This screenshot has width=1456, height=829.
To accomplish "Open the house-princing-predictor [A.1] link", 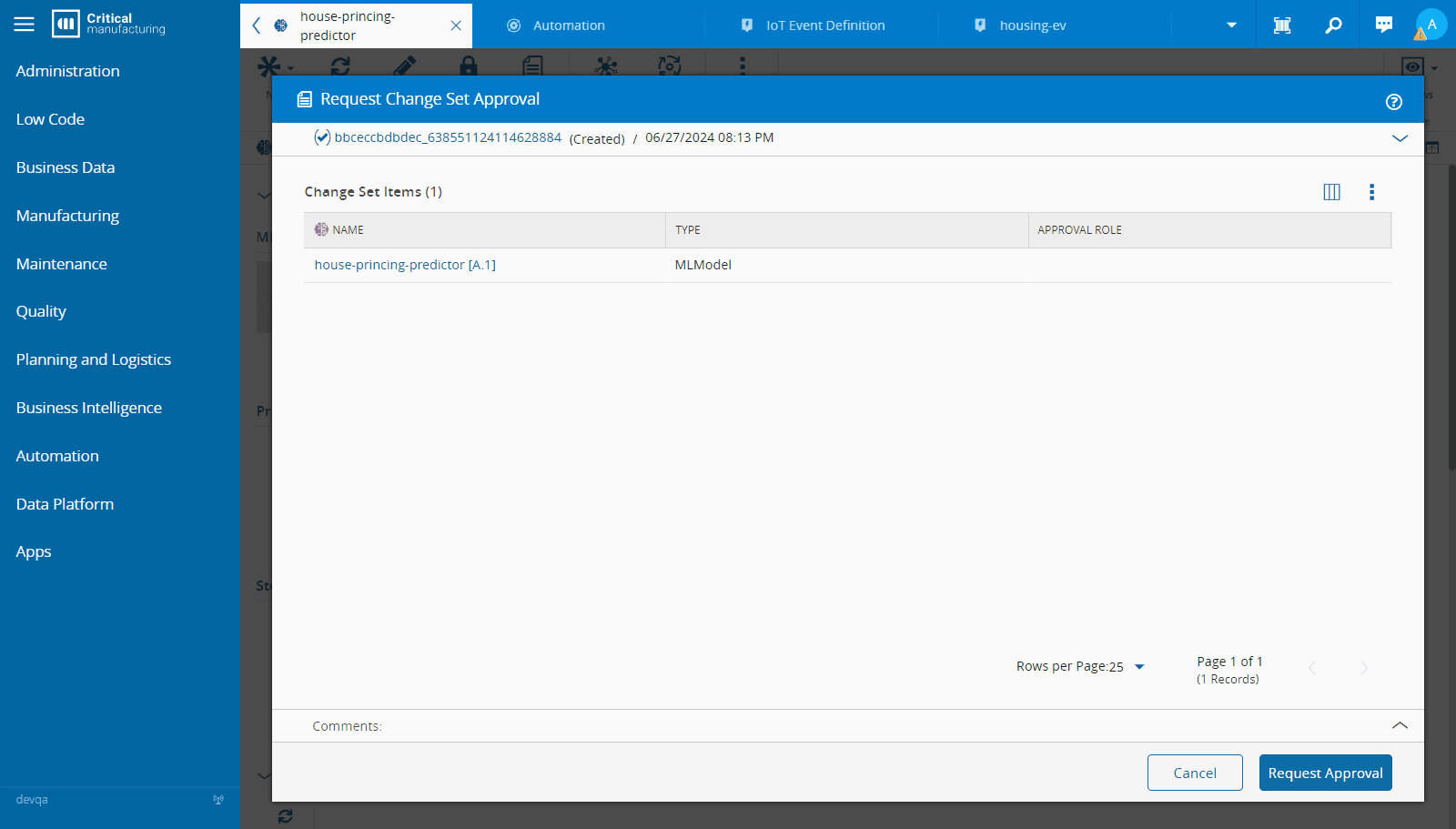I will click(405, 265).
